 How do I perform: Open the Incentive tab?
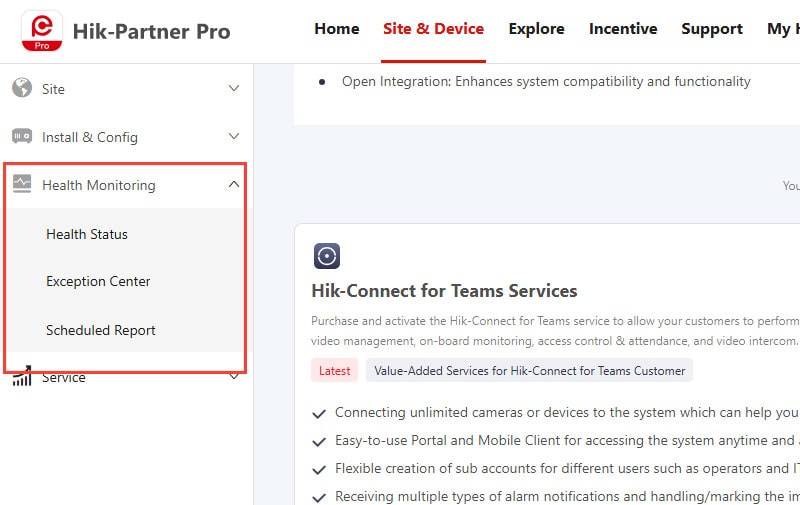click(623, 29)
